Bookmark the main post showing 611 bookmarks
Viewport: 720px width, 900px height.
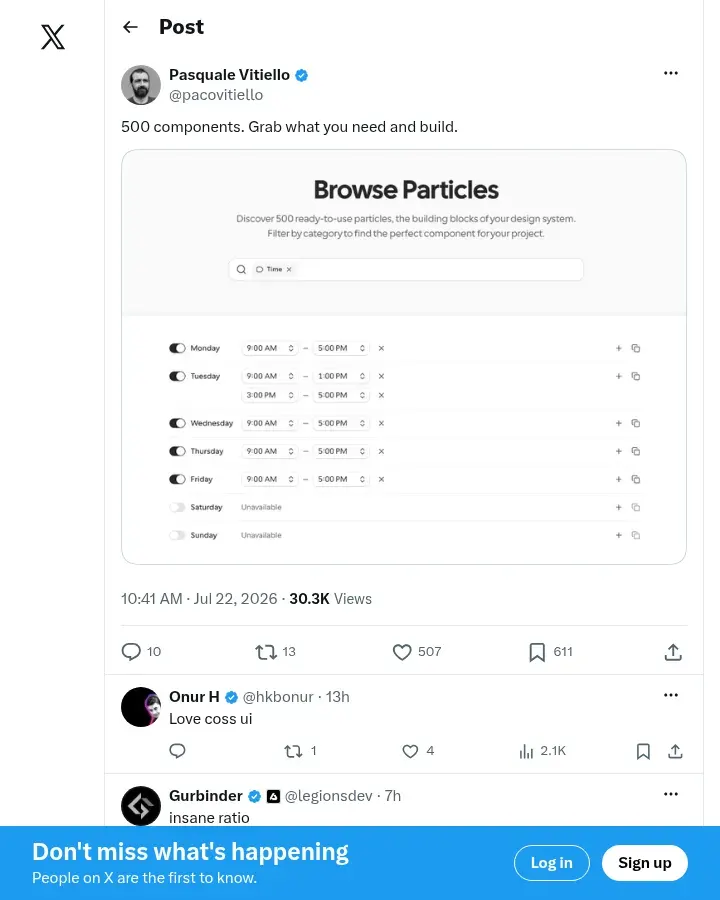pyautogui.click(x=537, y=652)
